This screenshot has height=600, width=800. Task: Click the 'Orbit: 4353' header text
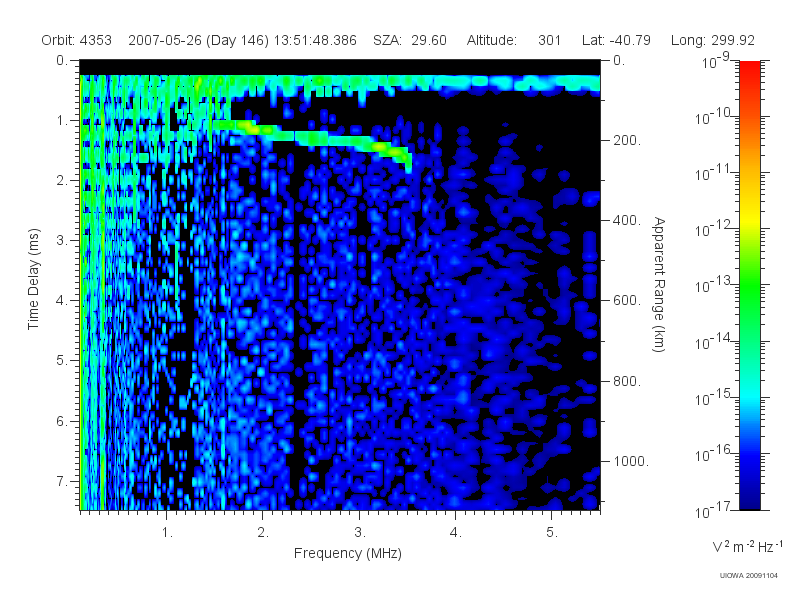click(77, 40)
